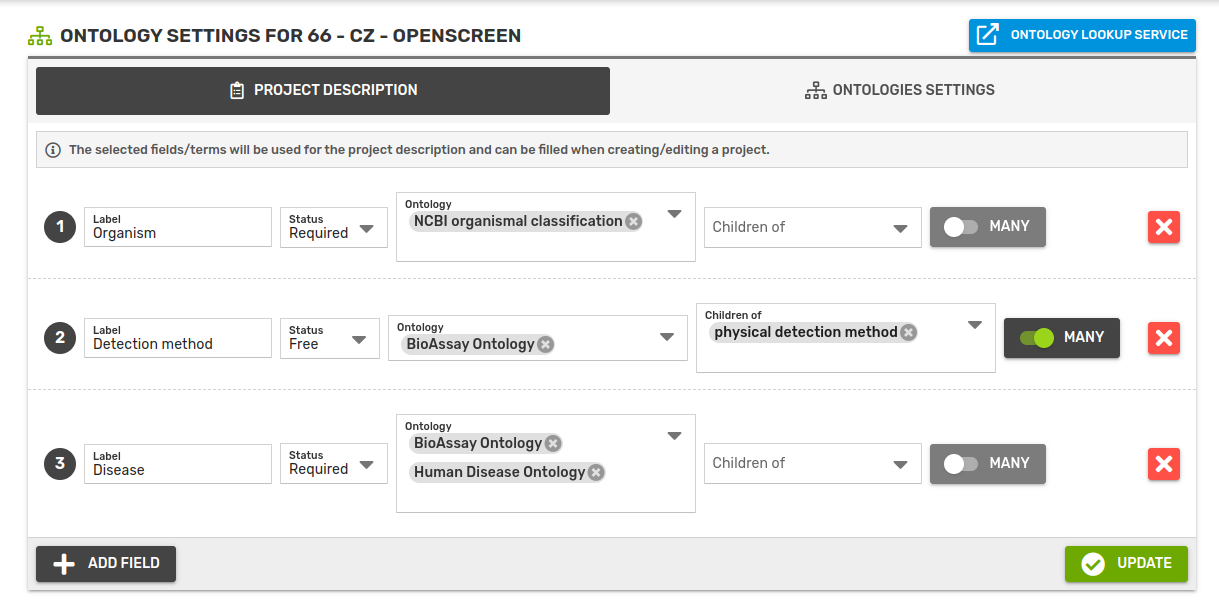Remove BioAssay Ontology chip in Detection method row
Screen dimensions: 1219x613
click(545, 345)
